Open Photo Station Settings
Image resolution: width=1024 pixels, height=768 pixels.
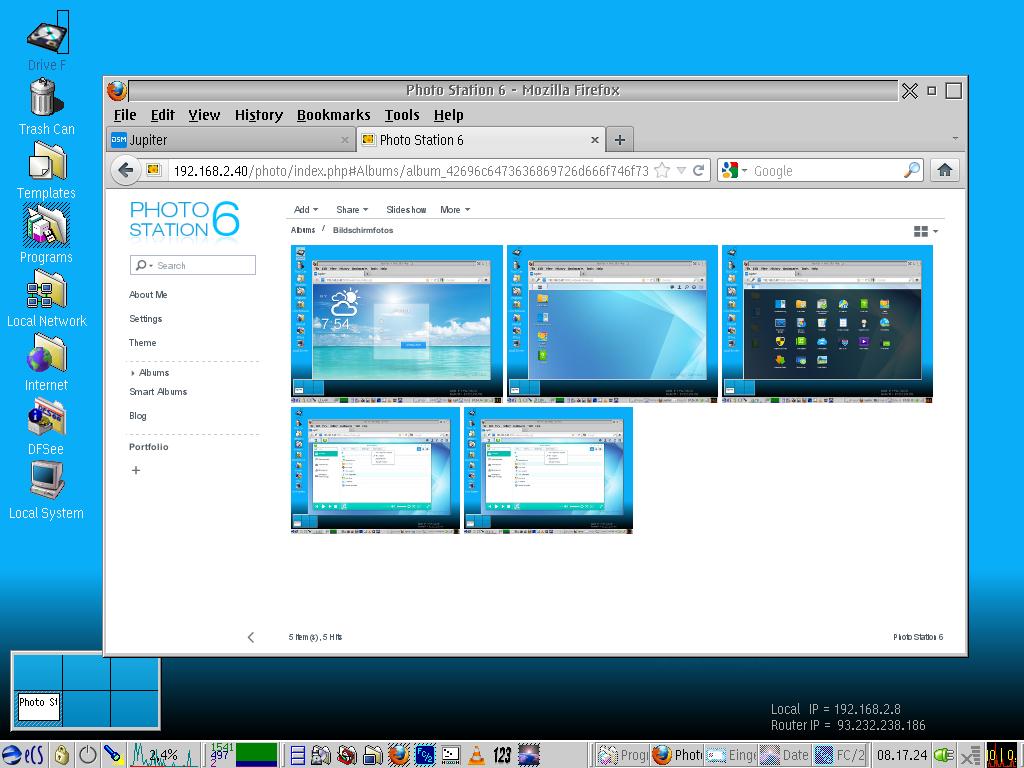[146, 319]
